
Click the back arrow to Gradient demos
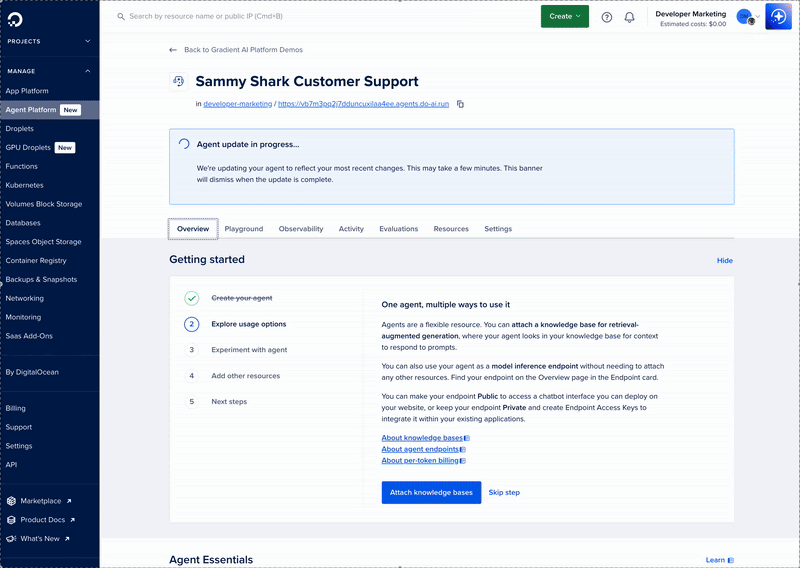(x=173, y=50)
